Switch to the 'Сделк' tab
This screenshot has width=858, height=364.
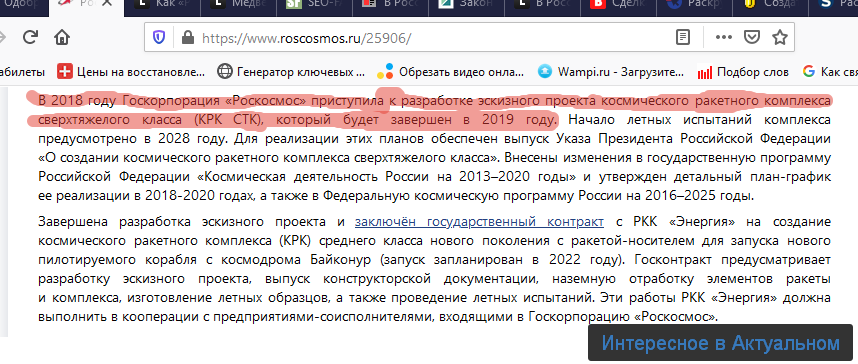tap(618, 5)
